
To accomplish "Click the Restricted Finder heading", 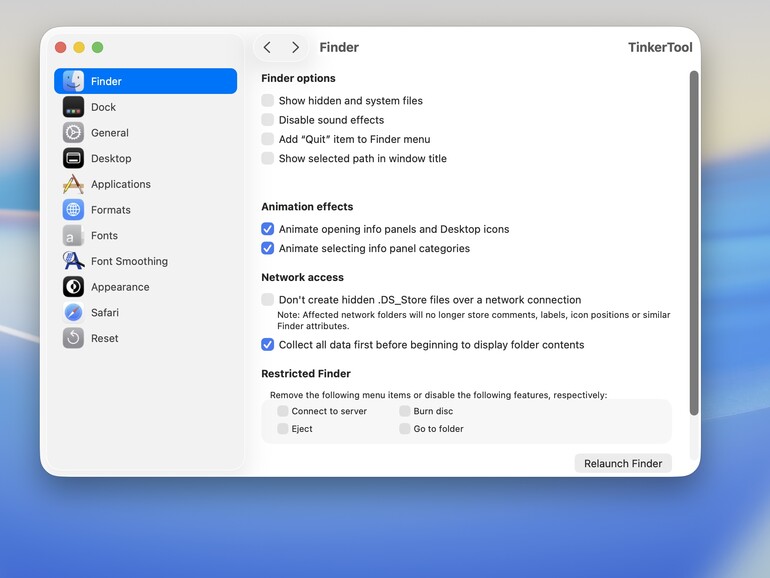I will 306,373.
